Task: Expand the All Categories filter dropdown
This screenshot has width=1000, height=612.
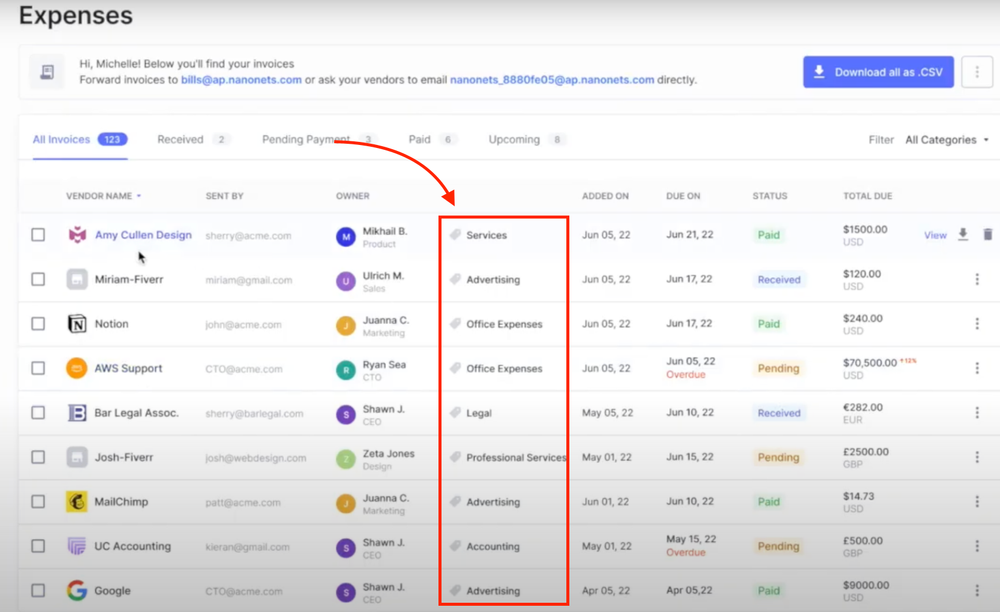Action: click(x=946, y=140)
